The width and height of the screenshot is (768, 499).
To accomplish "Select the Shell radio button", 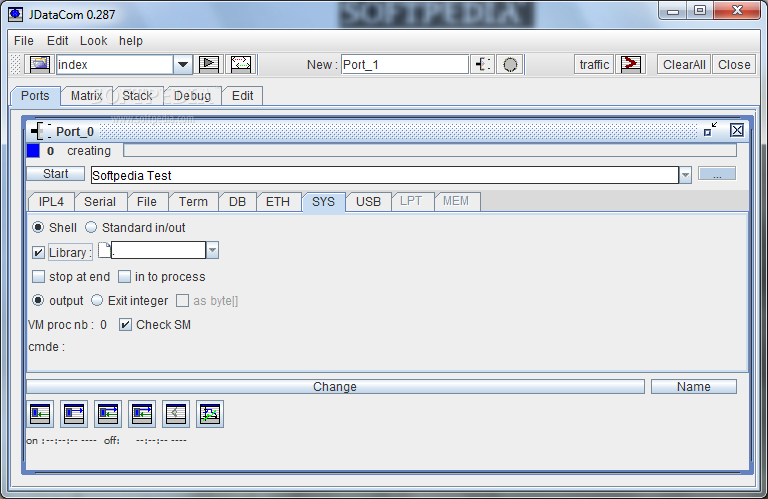I will click(38, 227).
